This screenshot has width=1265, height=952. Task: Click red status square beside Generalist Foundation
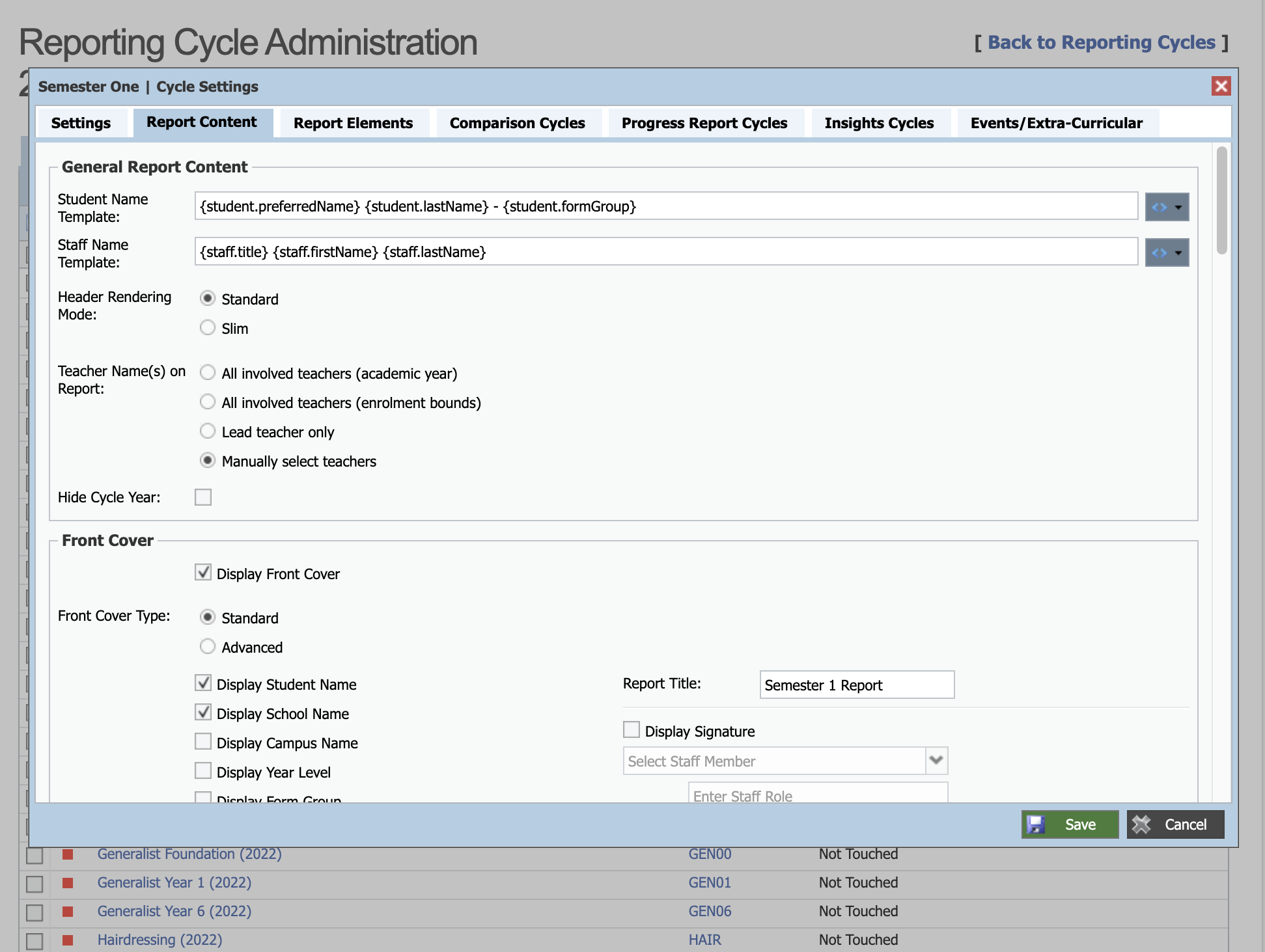click(x=68, y=854)
